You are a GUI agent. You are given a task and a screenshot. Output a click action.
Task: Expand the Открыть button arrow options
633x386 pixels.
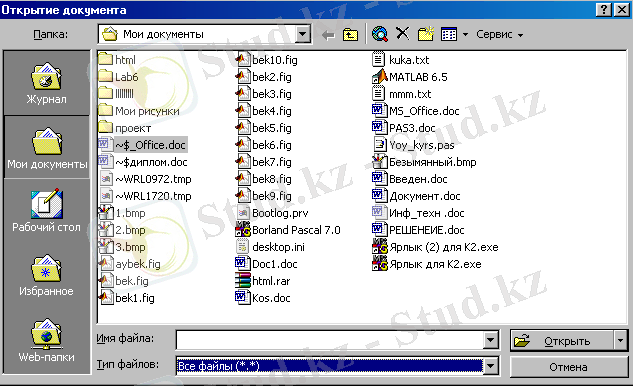click(x=621, y=341)
